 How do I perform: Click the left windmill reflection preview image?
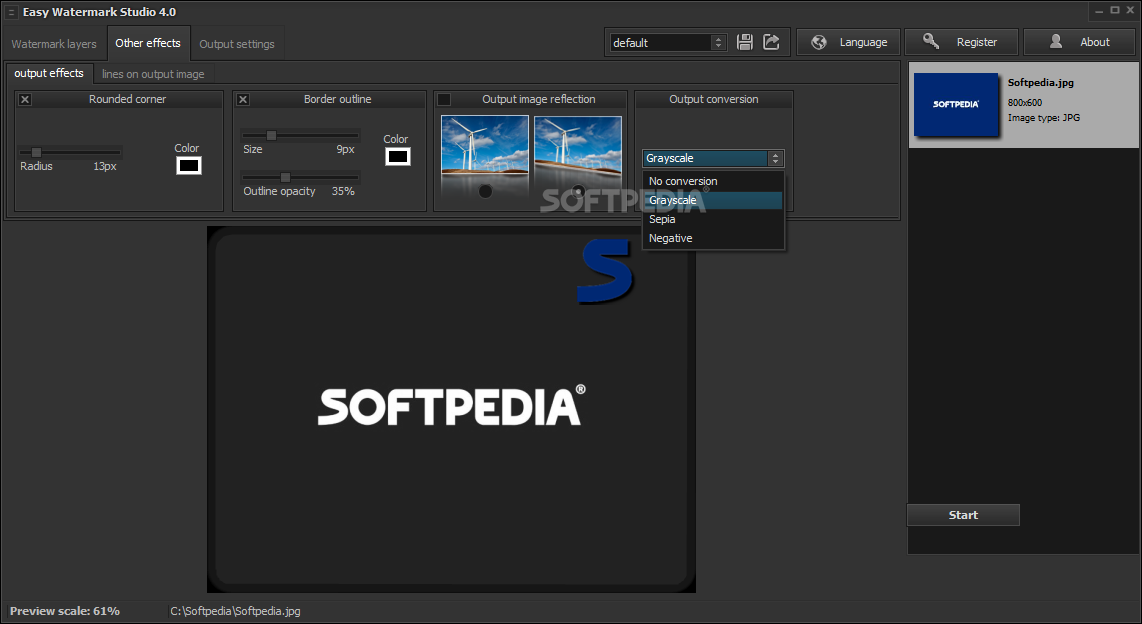(x=485, y=145)
